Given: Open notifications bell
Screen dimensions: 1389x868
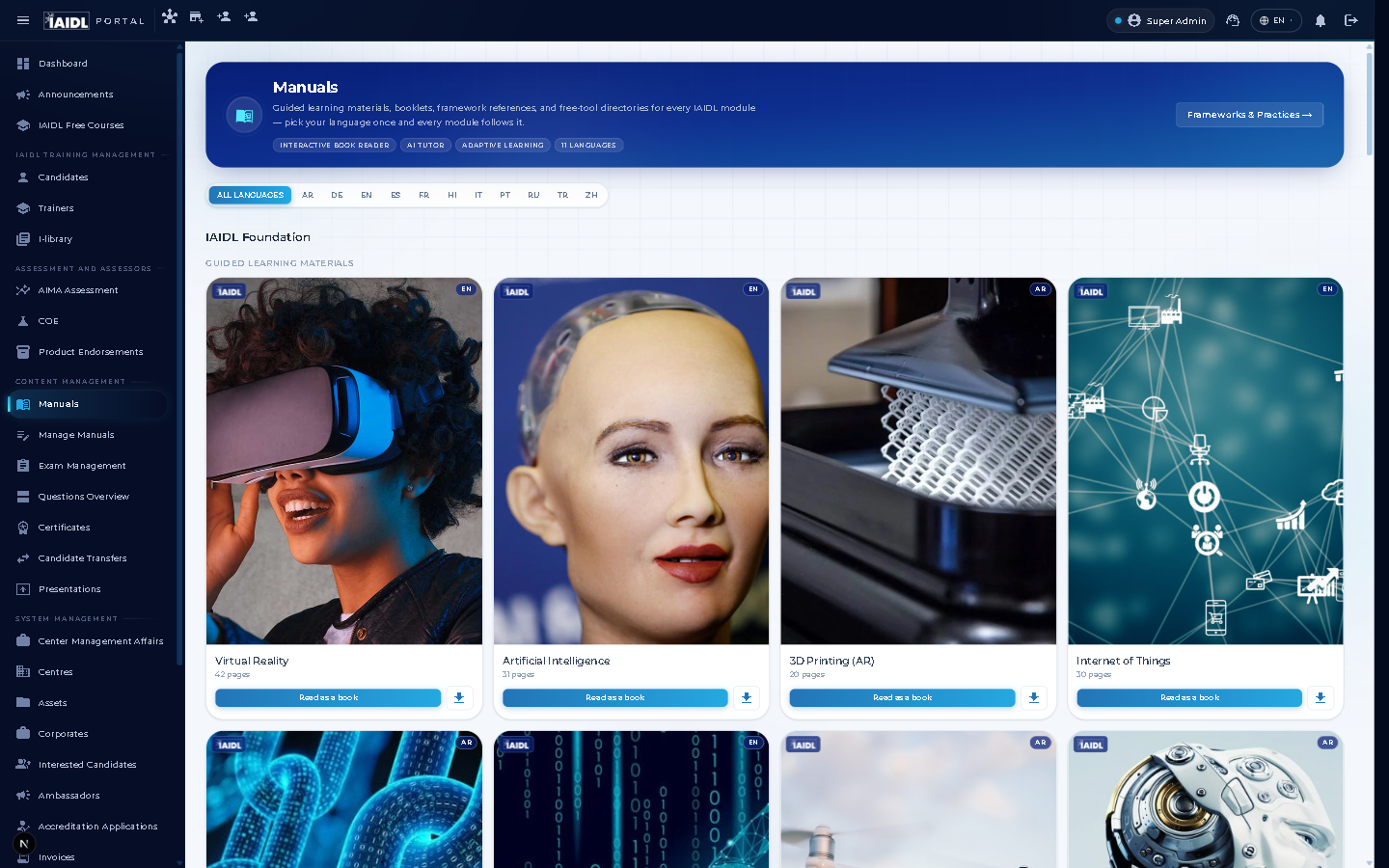Looking at the screenshot, I should (x=1321, y=20).
